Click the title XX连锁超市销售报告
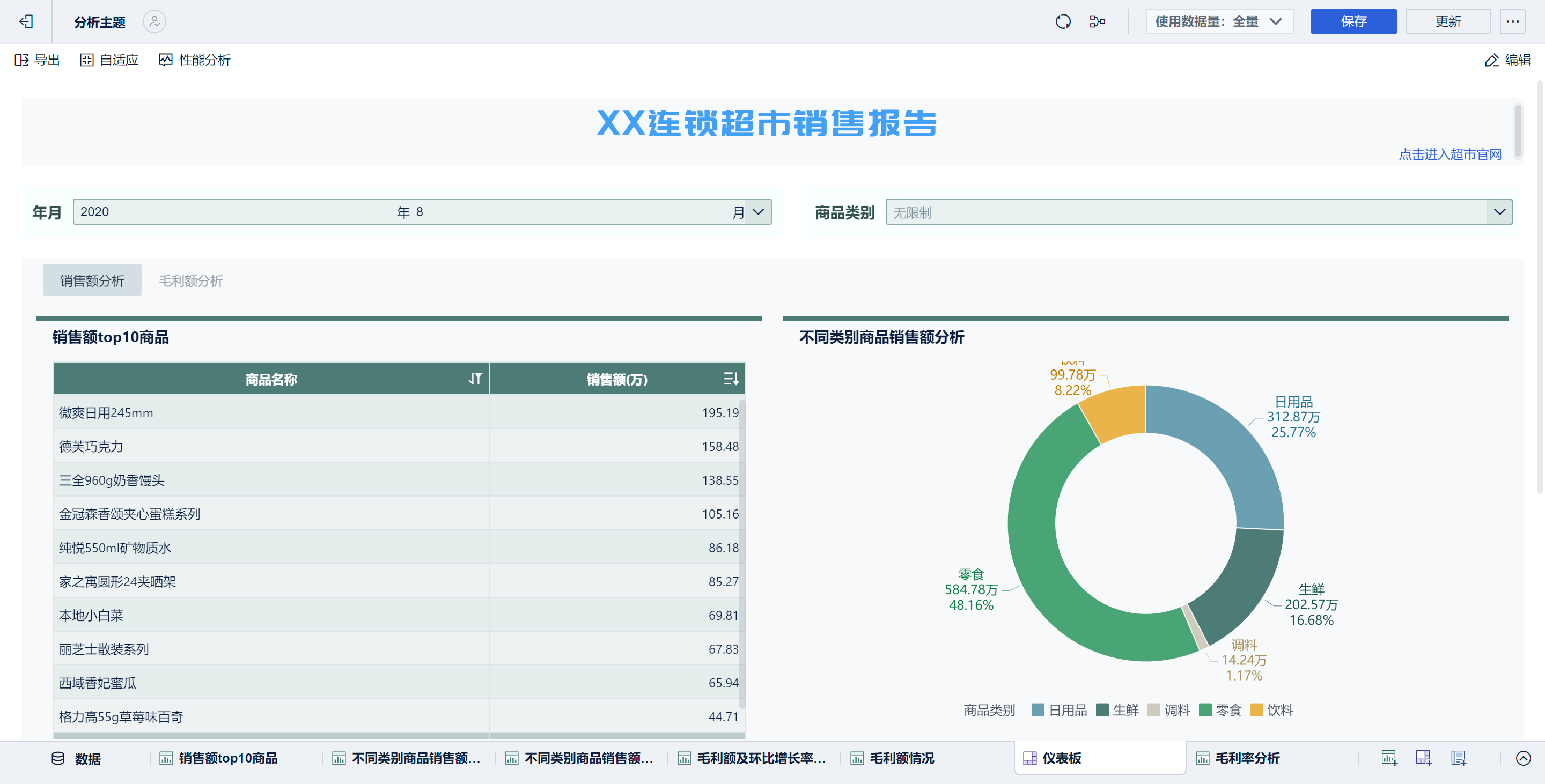Image resolution: width=1545 pixels, height=784 pixels. pos(767,123)
